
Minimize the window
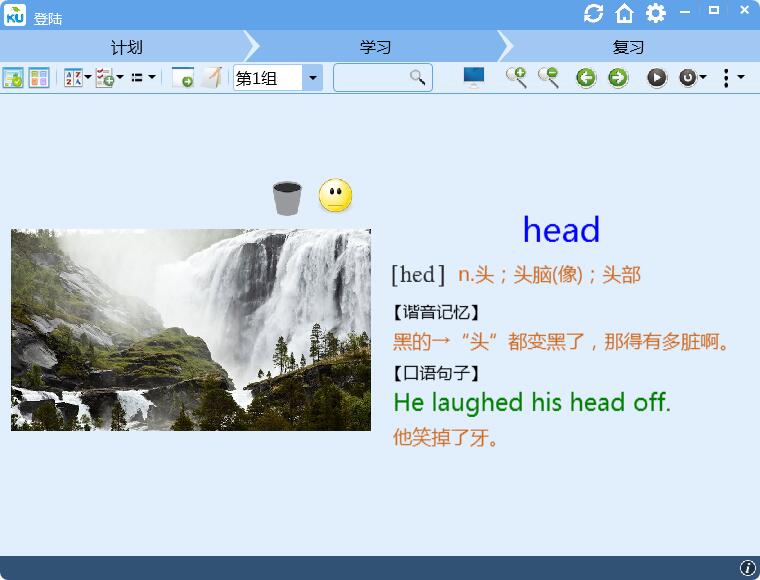685,12
